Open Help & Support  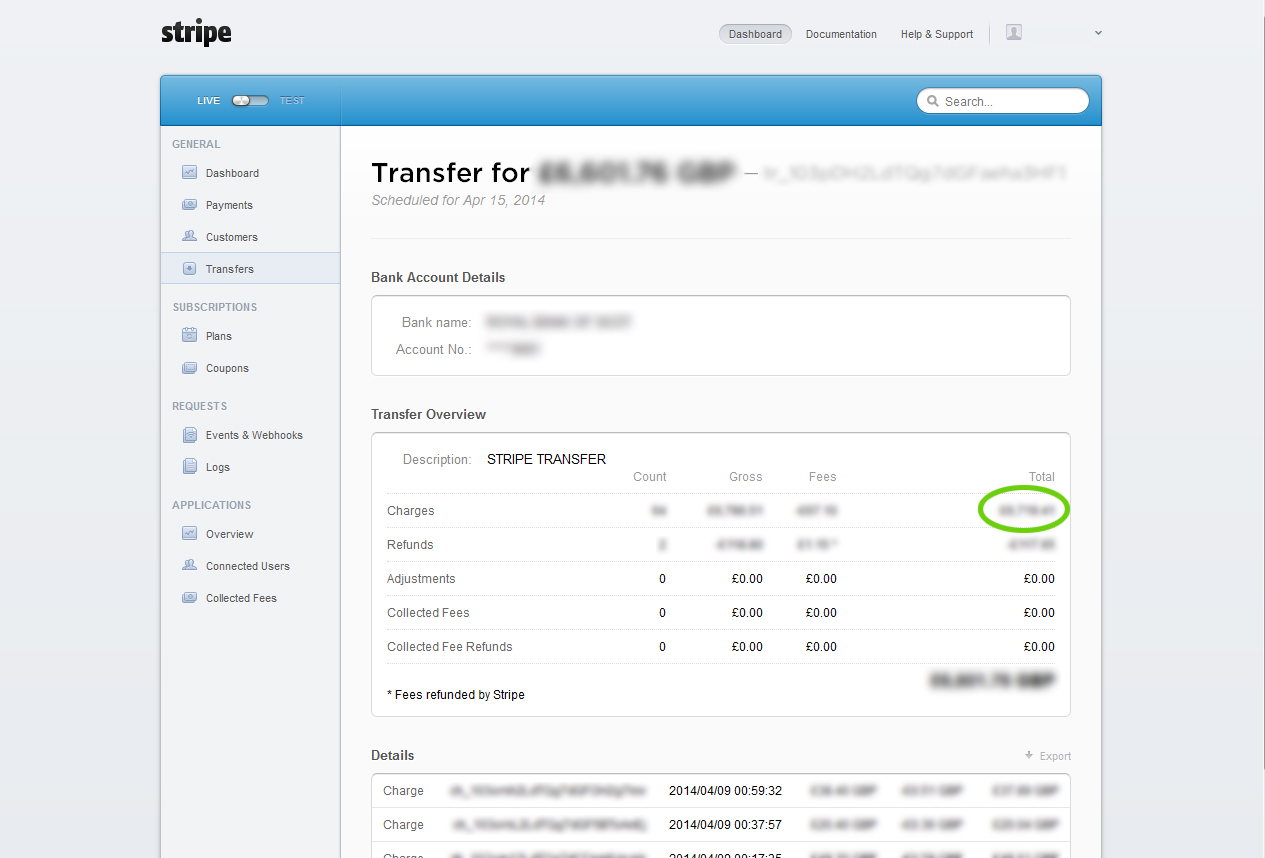click(937, 34)
